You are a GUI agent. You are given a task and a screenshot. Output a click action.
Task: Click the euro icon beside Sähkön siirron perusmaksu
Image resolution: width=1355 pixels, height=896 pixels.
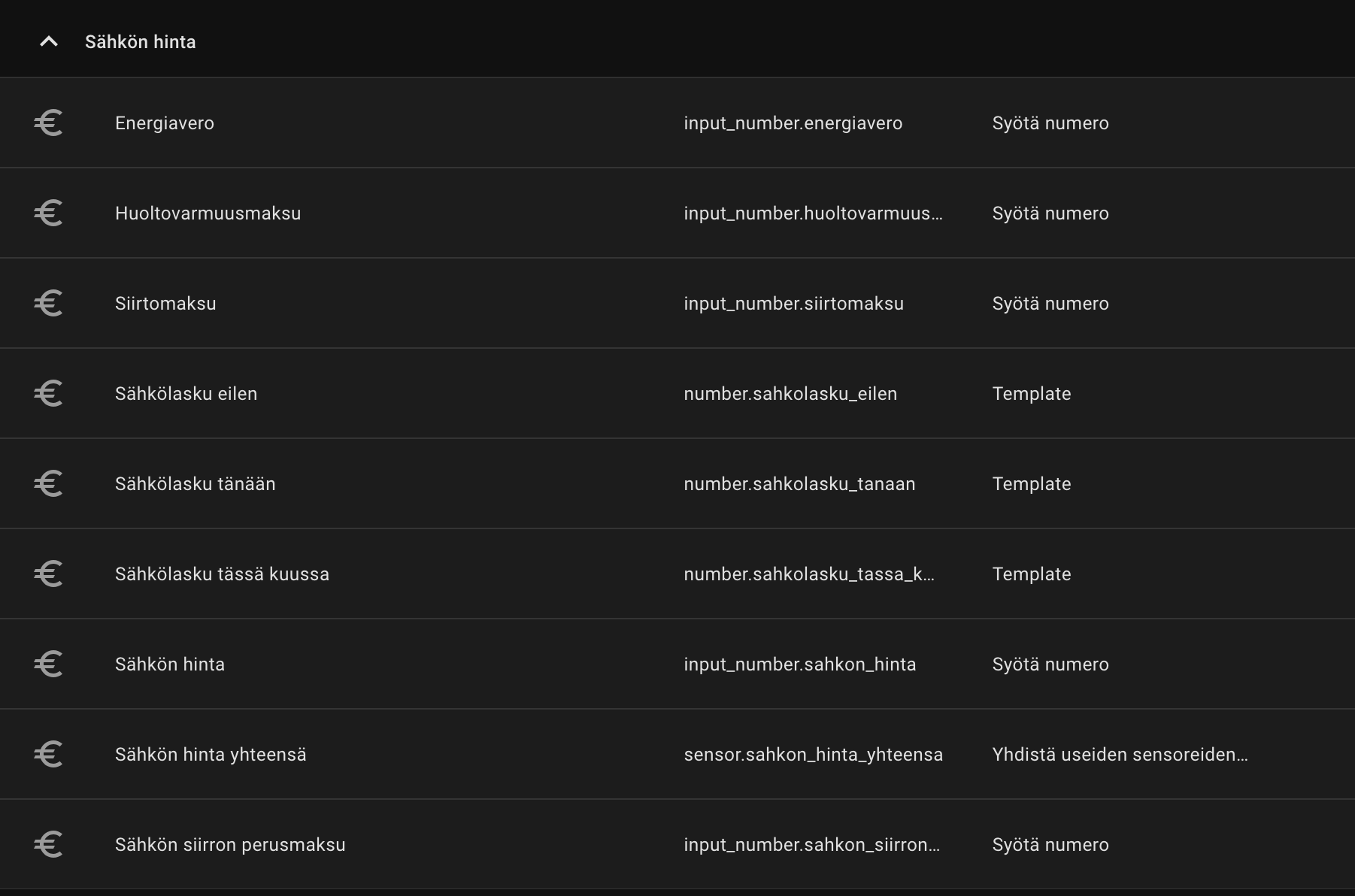coord(49,845)
